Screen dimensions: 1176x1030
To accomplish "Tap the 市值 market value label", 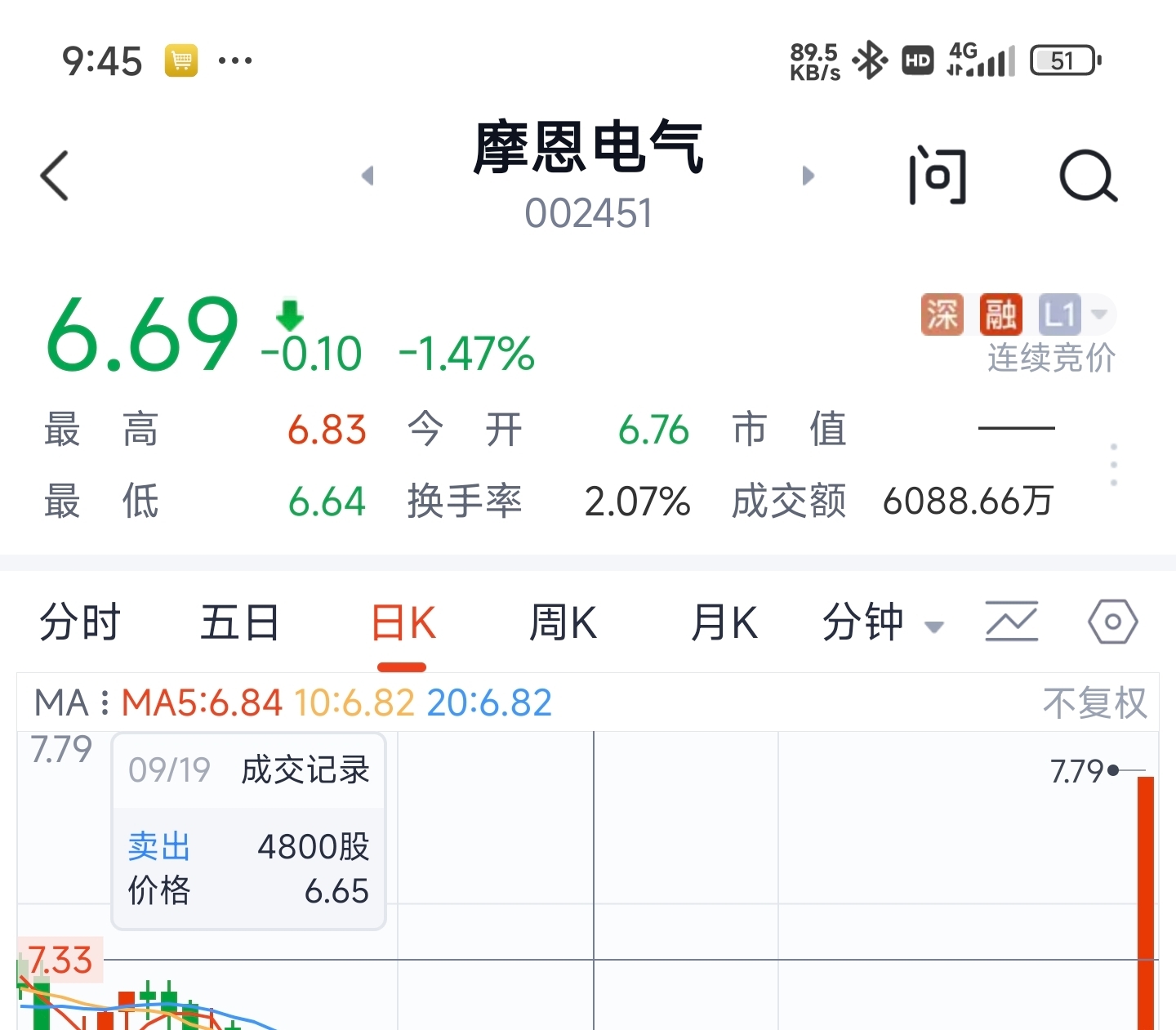I will [789, 430].
